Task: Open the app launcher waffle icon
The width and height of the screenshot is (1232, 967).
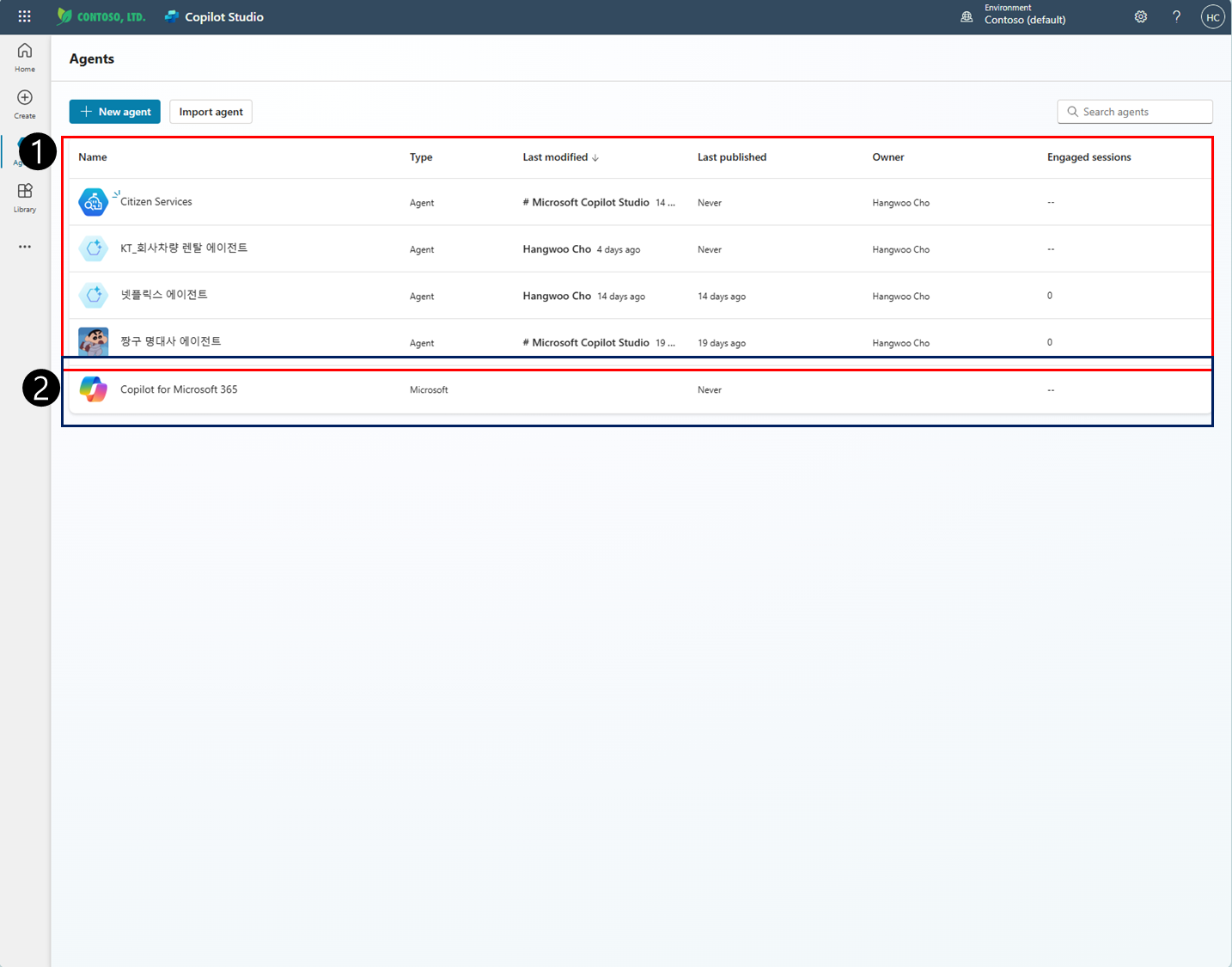Action: 24,16
